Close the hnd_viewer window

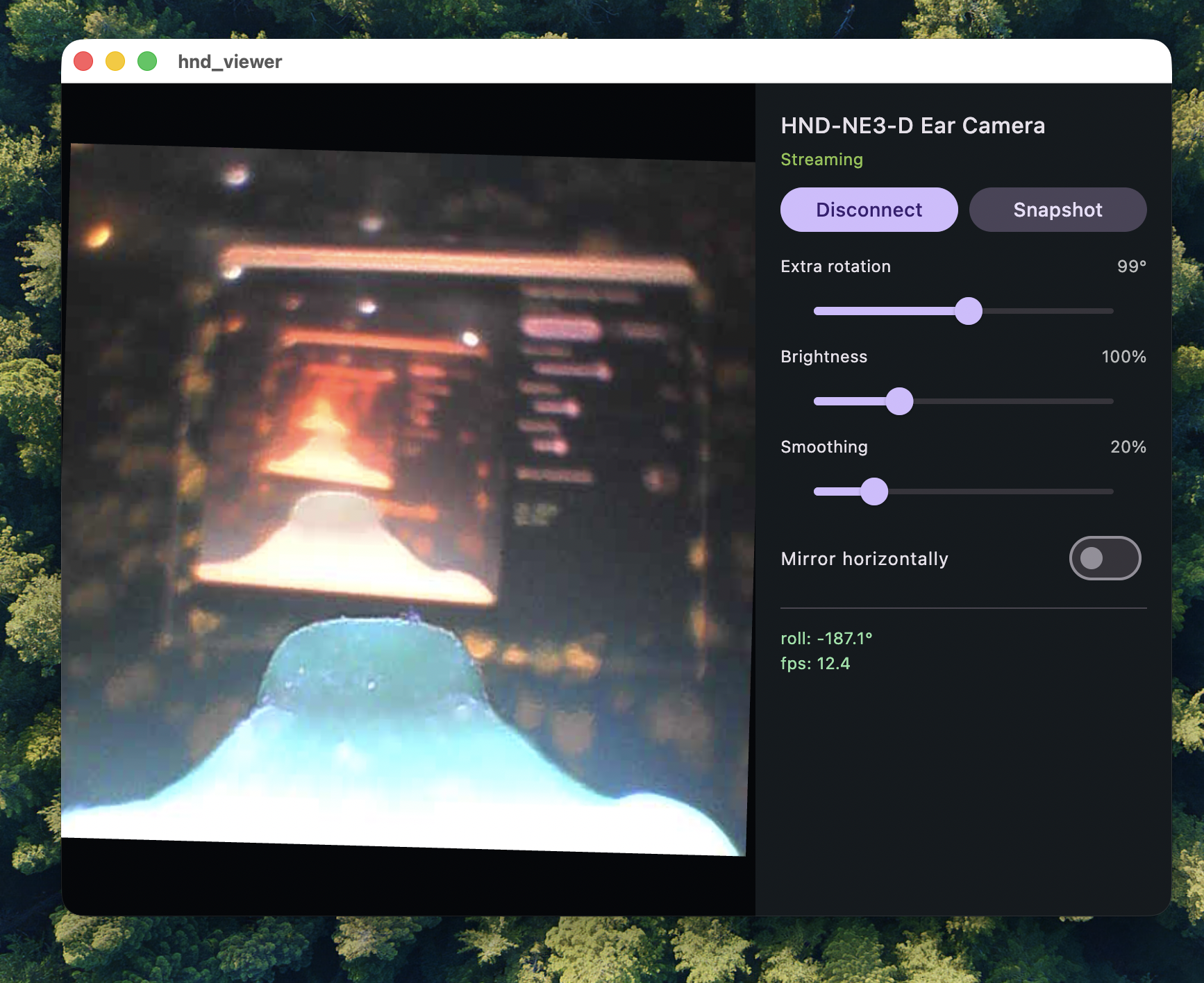[83, 61]
